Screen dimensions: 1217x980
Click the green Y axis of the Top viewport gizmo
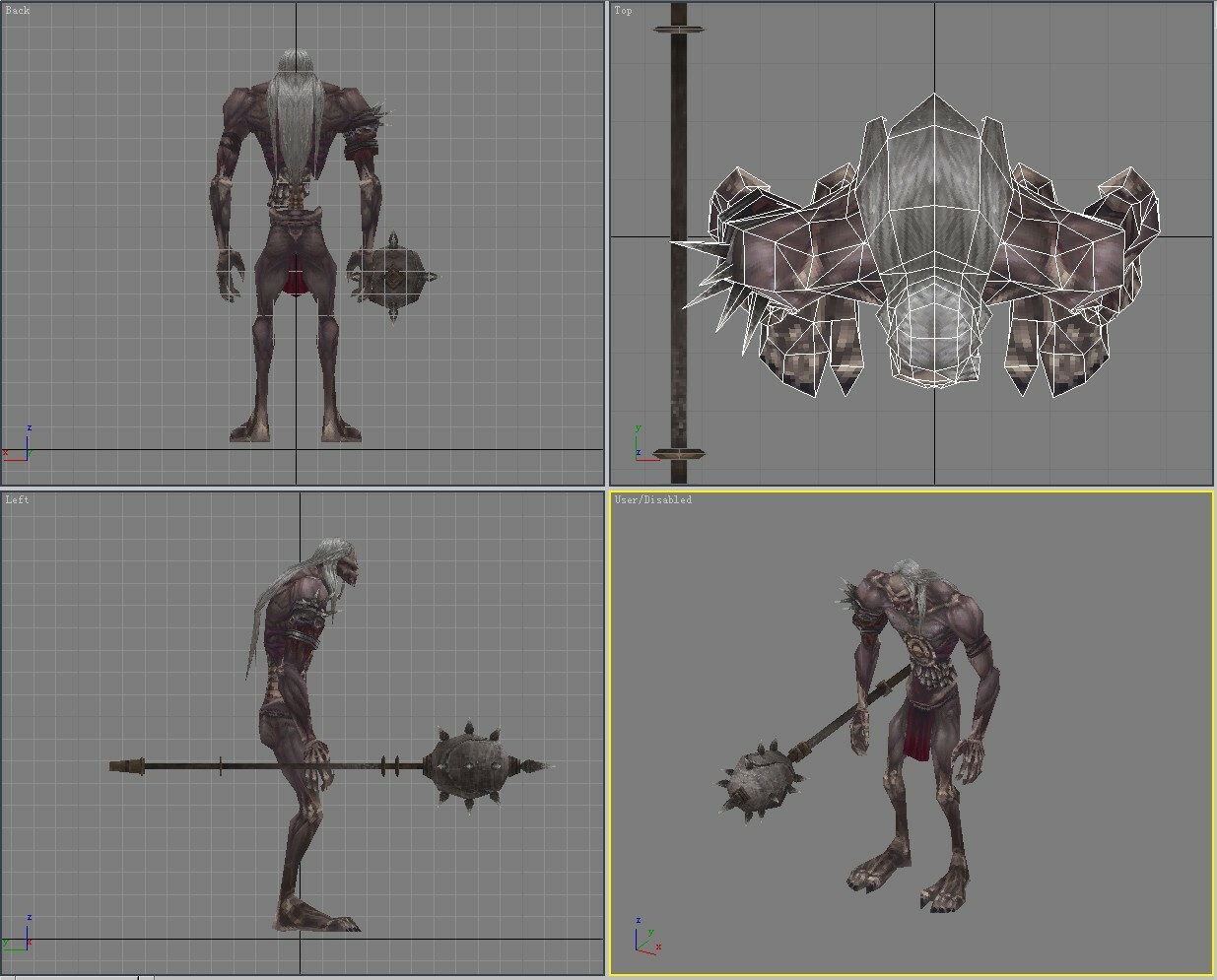coord(639,433)
